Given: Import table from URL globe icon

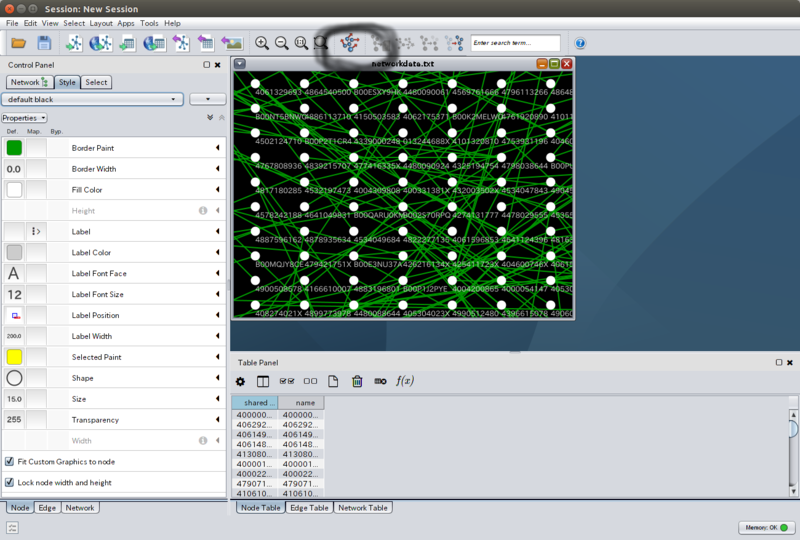Looking at the screenshot, I should pos(154,43).
